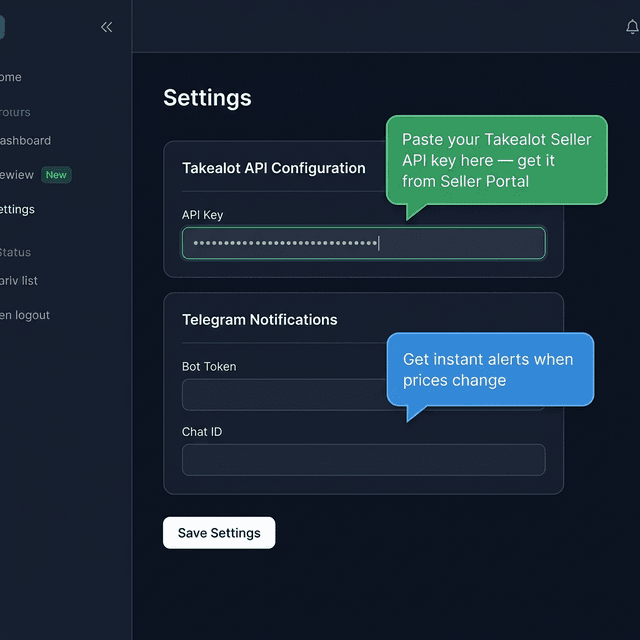This screenshot has height=640, width=640.
Task: Click the Takealot API Configuration heading
Action: coord(274,168)
